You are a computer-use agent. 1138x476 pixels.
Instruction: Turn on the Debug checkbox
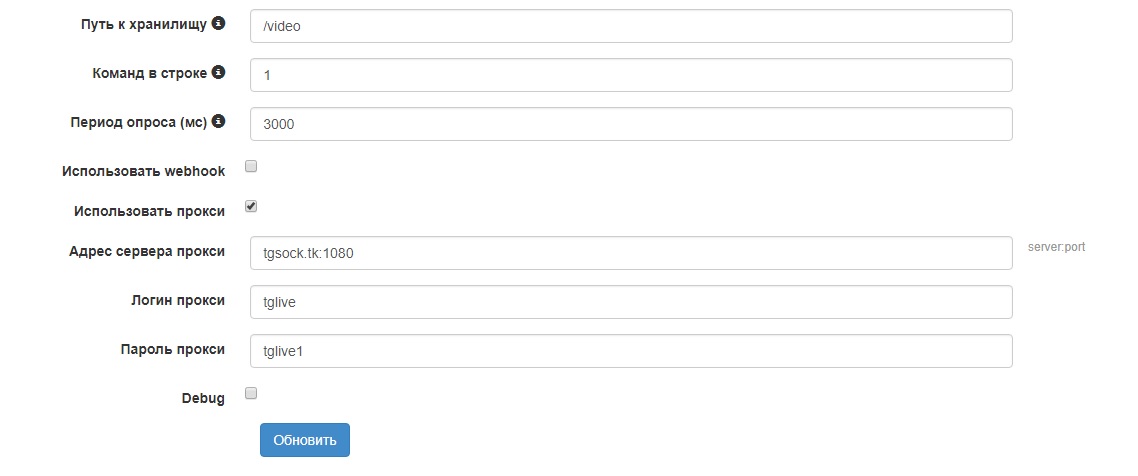pos(251,393)
